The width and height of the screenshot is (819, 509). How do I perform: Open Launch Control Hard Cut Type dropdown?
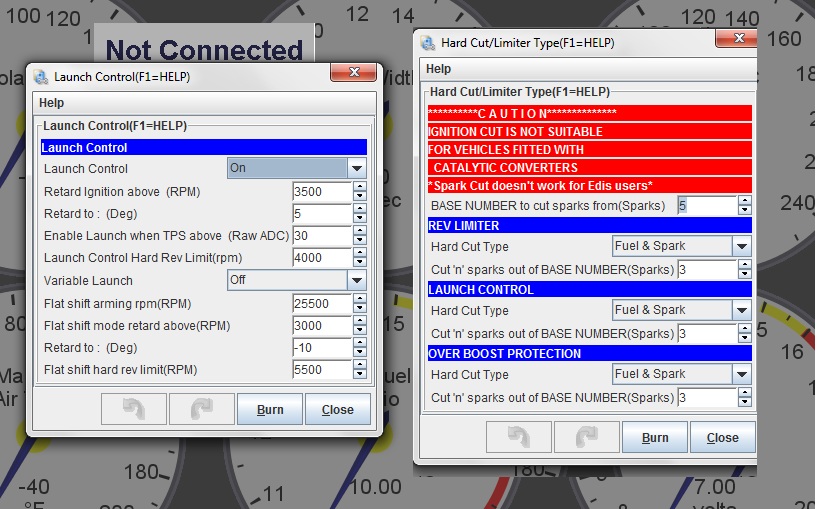point(682,310)
